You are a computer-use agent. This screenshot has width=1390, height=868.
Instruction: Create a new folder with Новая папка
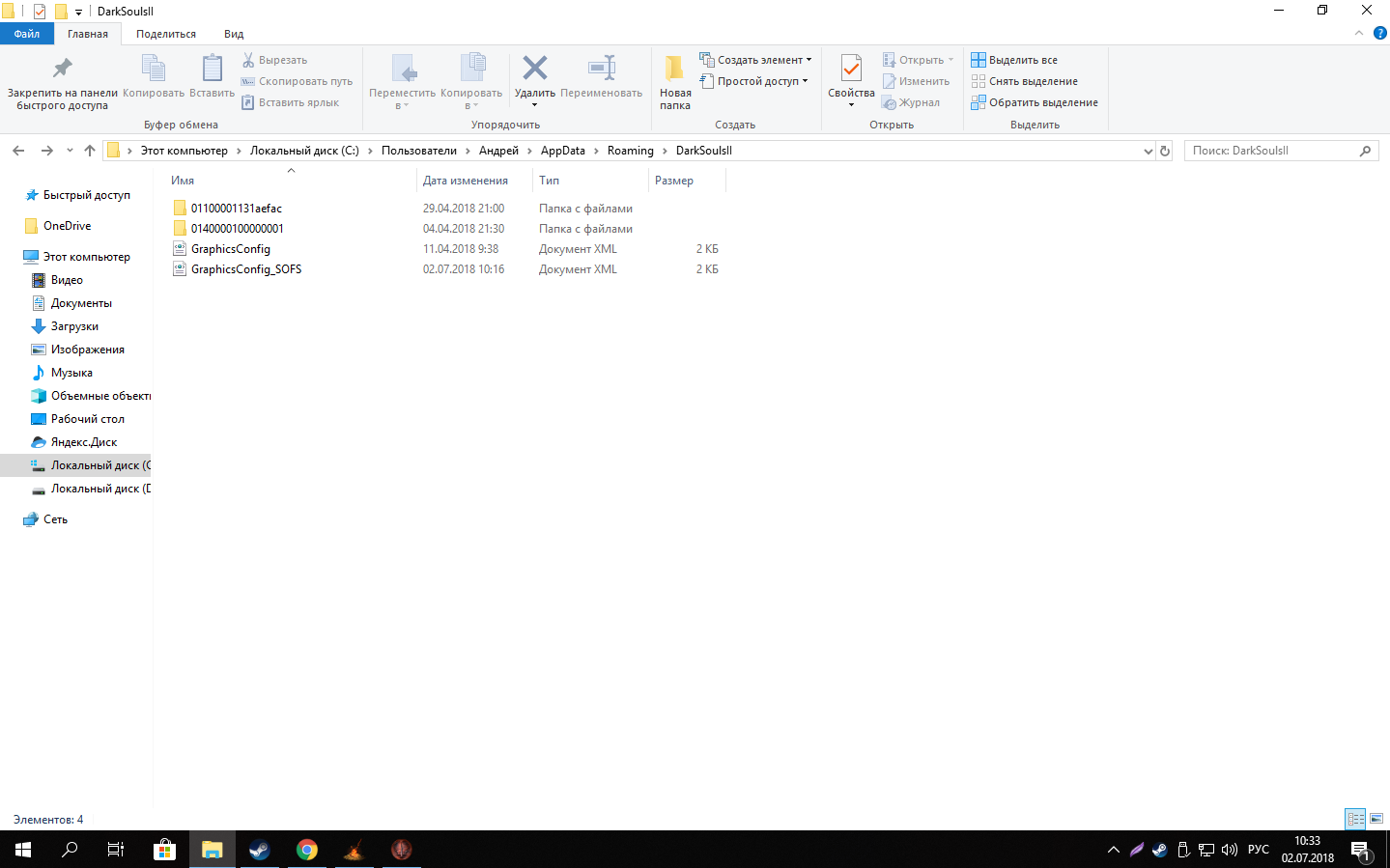pyautogui.click(x=673, y=81)
